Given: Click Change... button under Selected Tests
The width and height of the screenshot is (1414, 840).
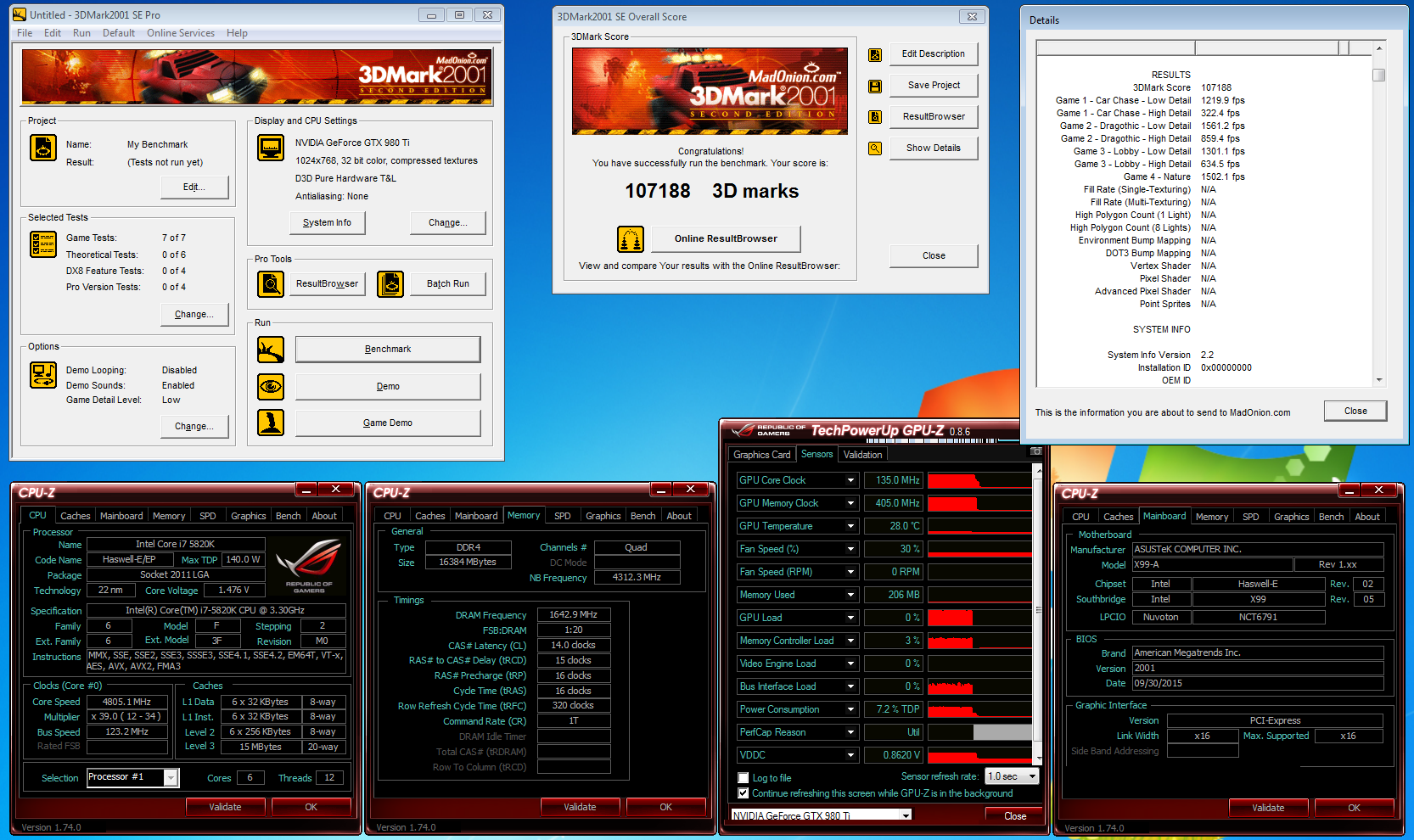Looking at the screenshot, I should (x=194, y=315).
